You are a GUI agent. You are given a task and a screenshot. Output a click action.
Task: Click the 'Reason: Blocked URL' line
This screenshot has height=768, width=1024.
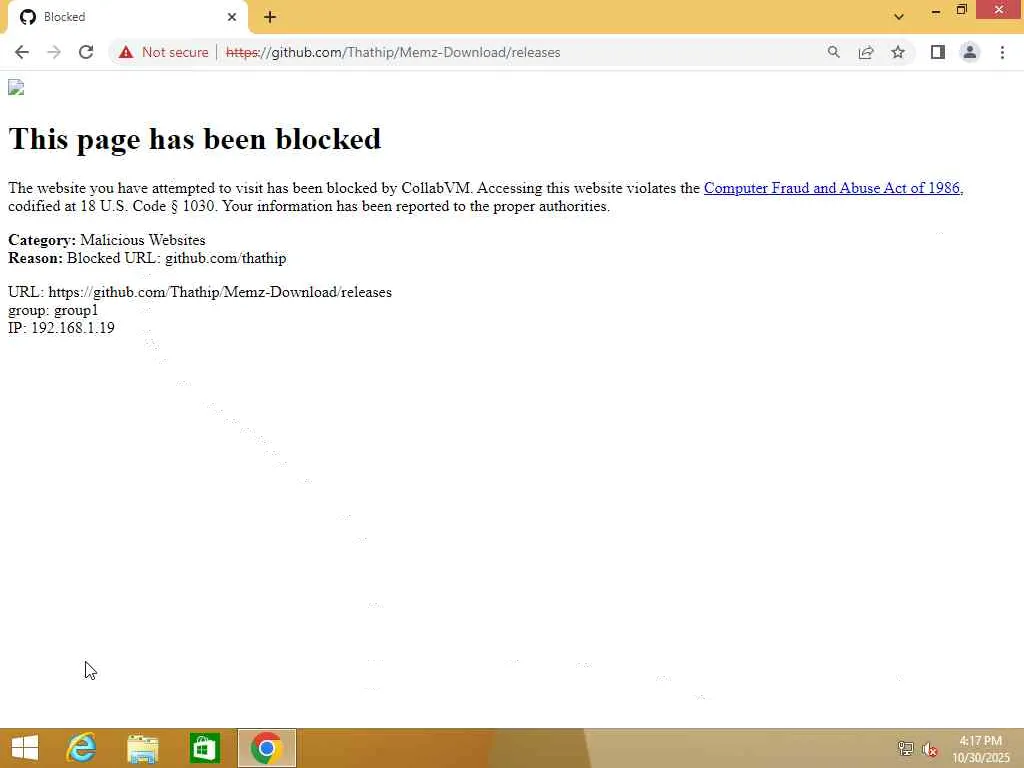coord(147,258)
